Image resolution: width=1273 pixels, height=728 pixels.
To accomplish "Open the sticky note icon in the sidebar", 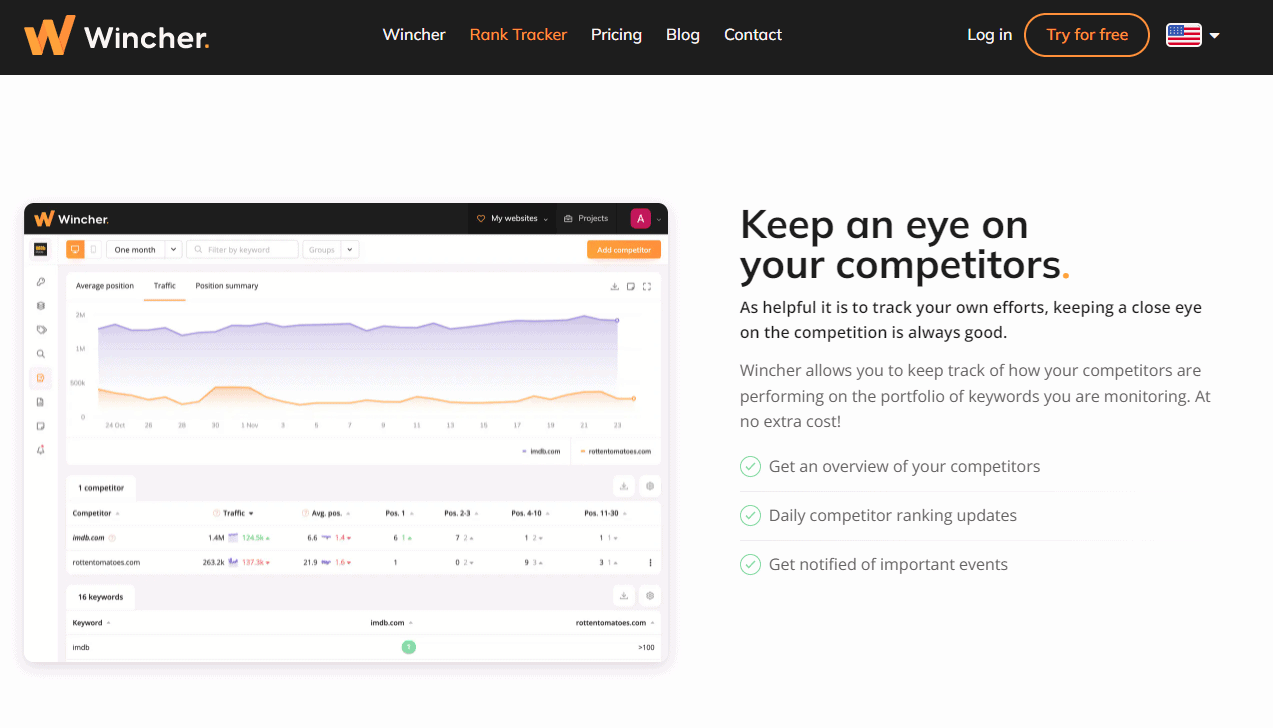I will [x=41, y=426].
